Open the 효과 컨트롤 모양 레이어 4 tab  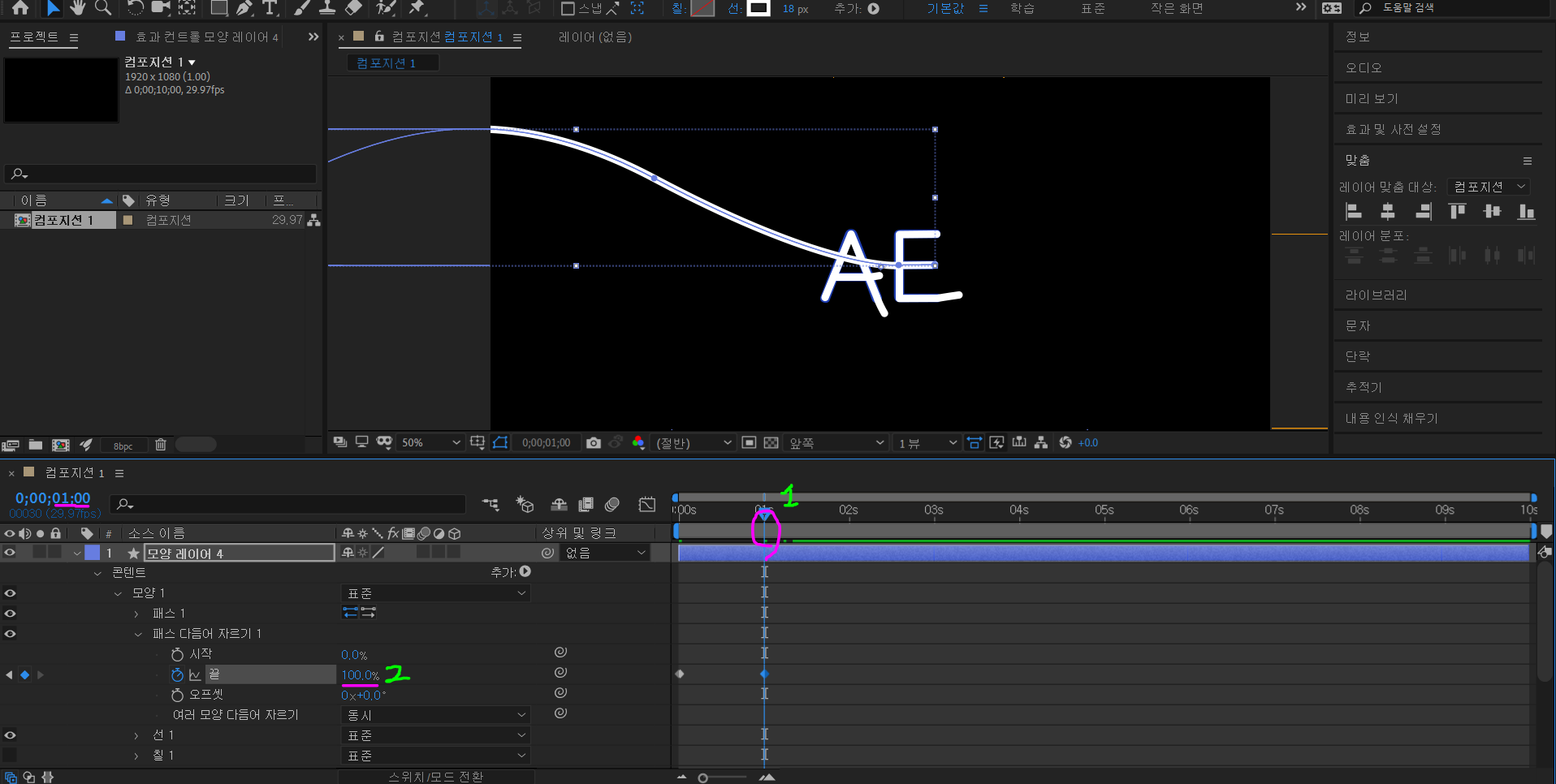pos(207,37)
